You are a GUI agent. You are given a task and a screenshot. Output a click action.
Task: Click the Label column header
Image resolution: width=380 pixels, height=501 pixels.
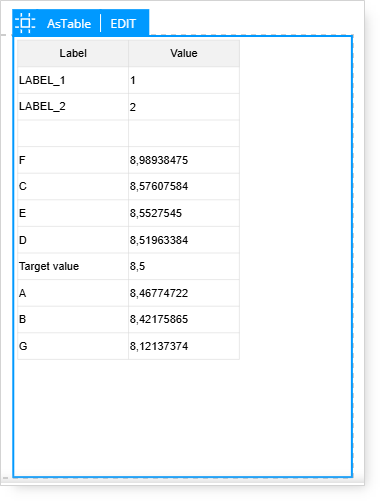[73, 53]
